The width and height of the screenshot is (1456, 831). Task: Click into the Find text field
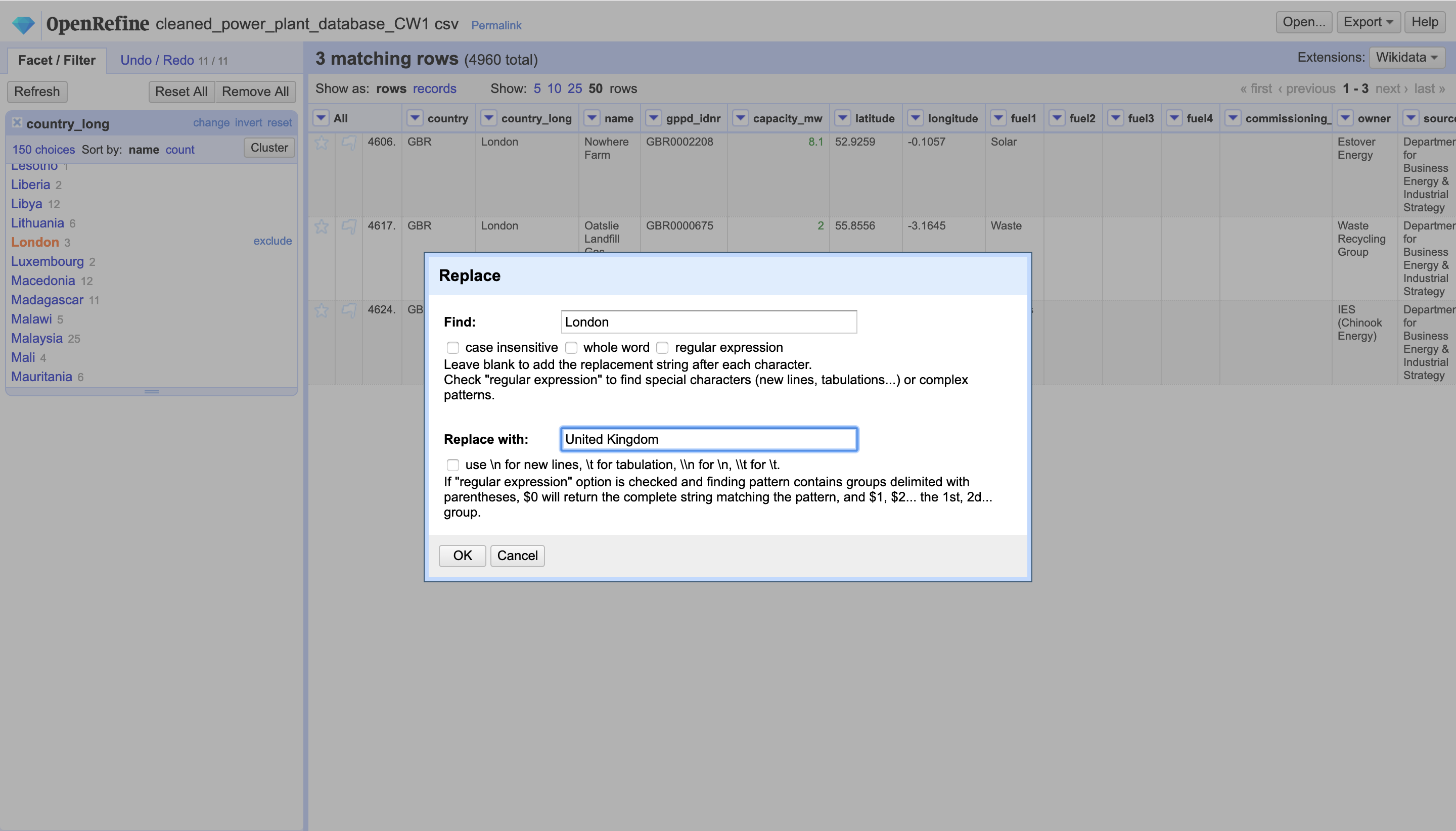tap(708, 322)
